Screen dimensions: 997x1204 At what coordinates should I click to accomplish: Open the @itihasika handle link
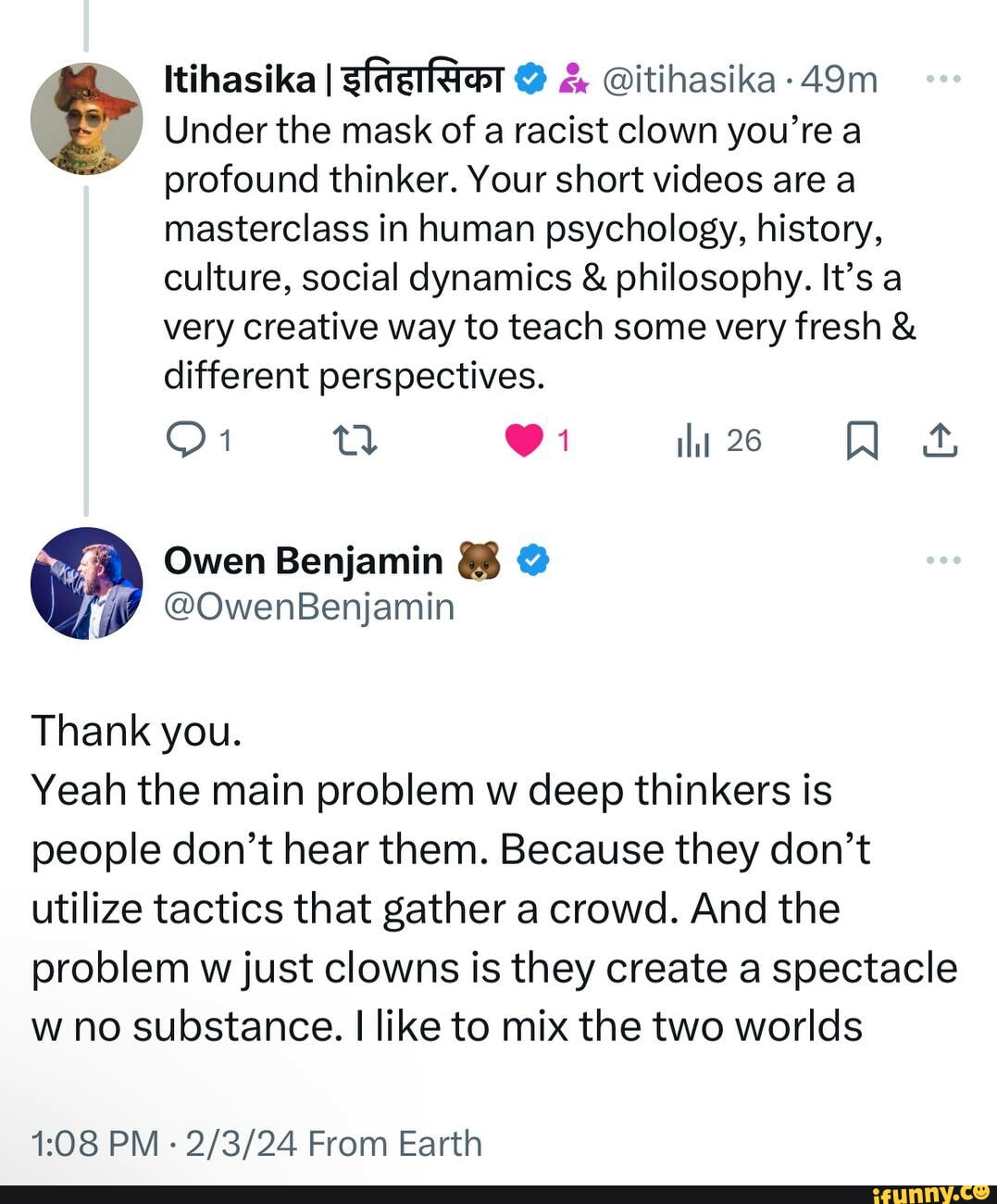689,80
